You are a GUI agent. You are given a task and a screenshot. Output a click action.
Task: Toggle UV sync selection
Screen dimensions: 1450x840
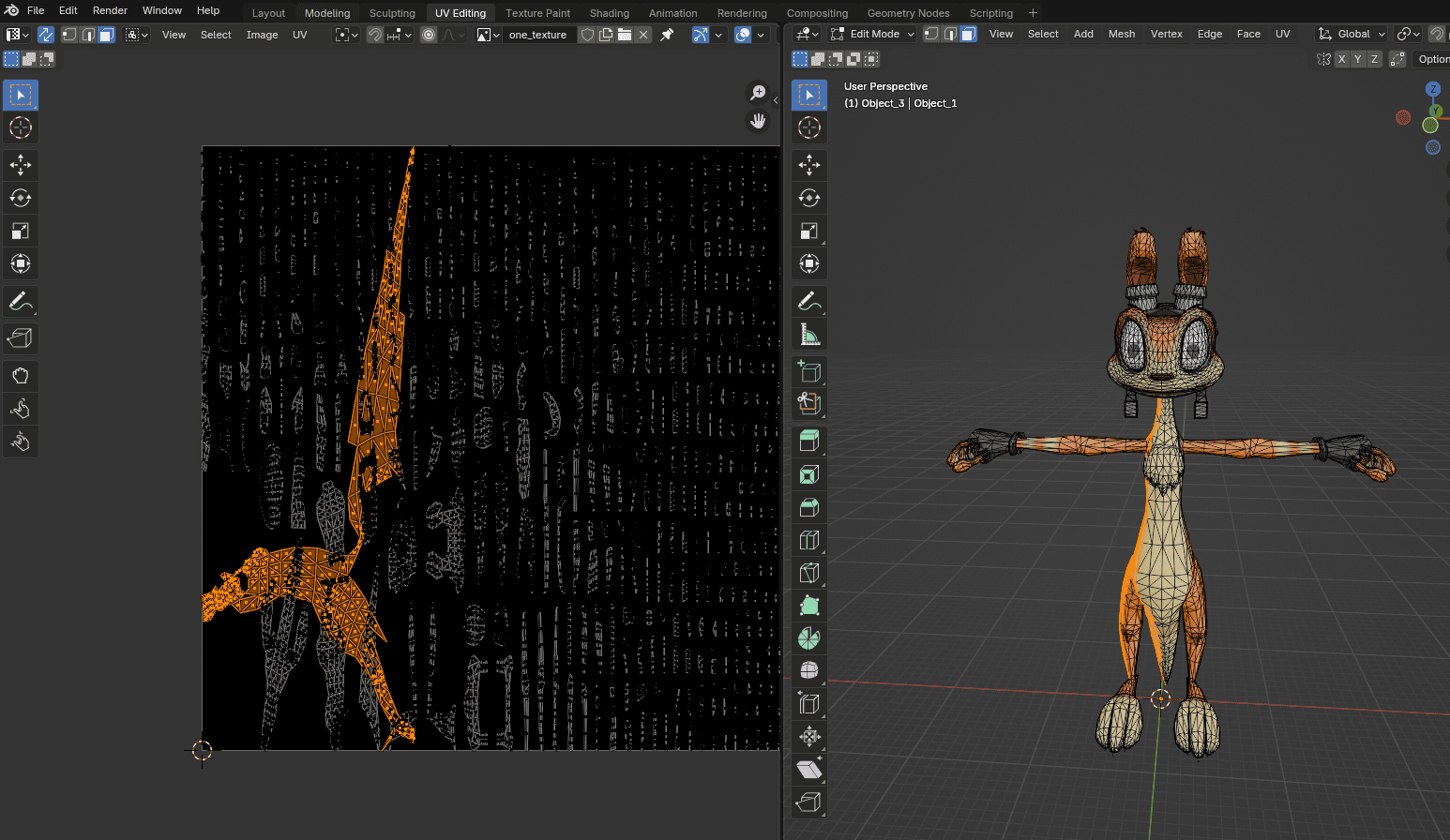(45, 35)
